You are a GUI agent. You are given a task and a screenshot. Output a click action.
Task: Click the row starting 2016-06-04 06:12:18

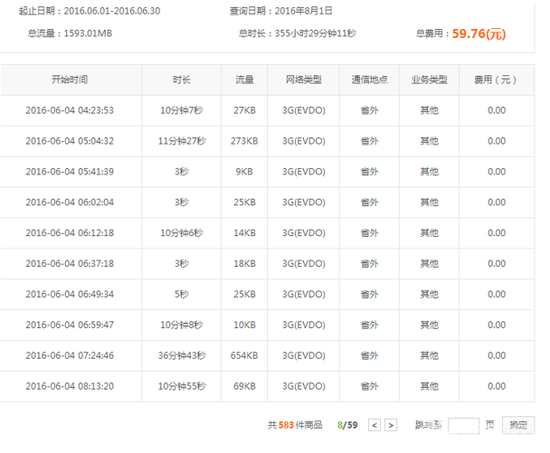click(x=267, y=233)
